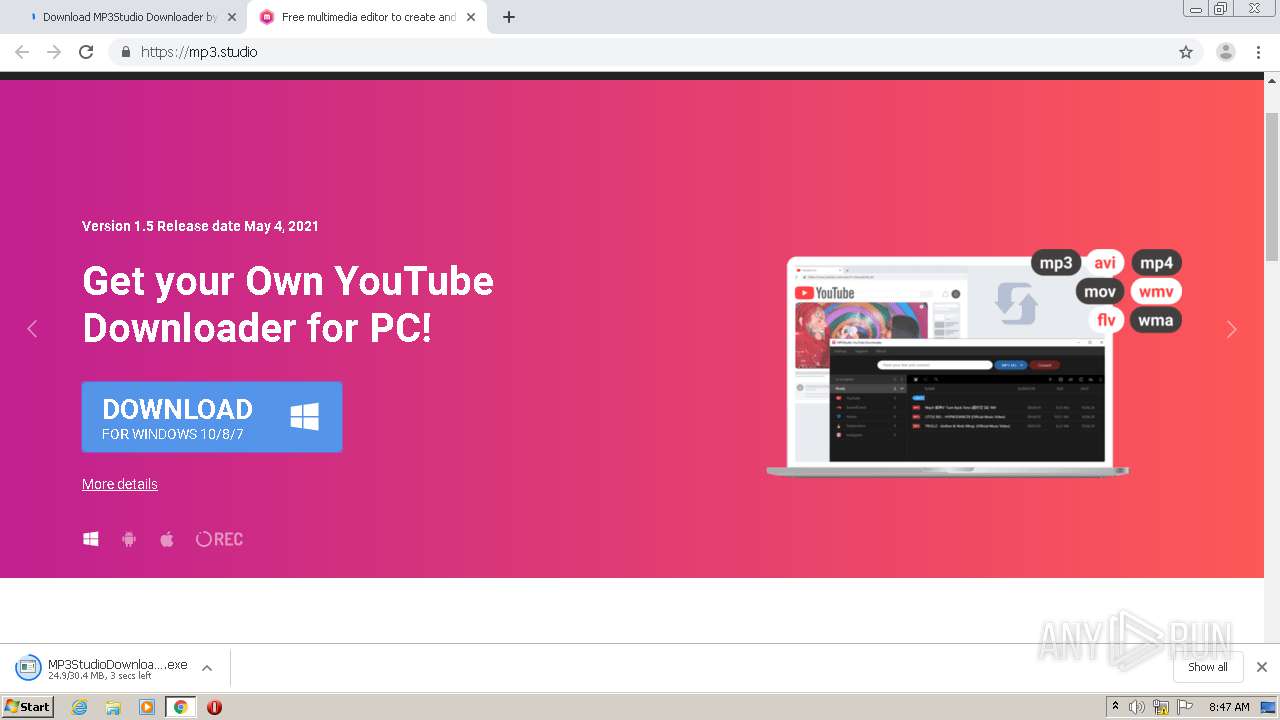This screenshot has height=720, width=1280.
Task: Click the wmv format badge
Action: [x=1157, y=292]
